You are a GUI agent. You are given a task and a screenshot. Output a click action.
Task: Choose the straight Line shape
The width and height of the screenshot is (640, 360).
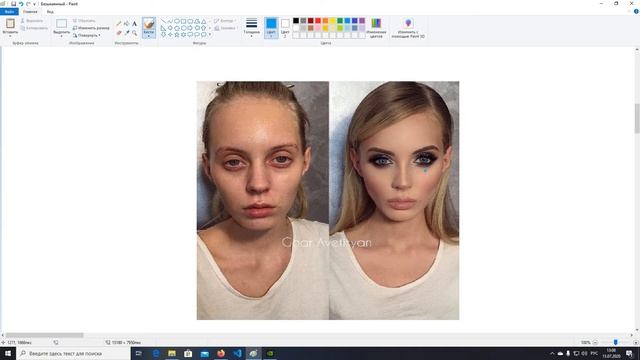164,21
